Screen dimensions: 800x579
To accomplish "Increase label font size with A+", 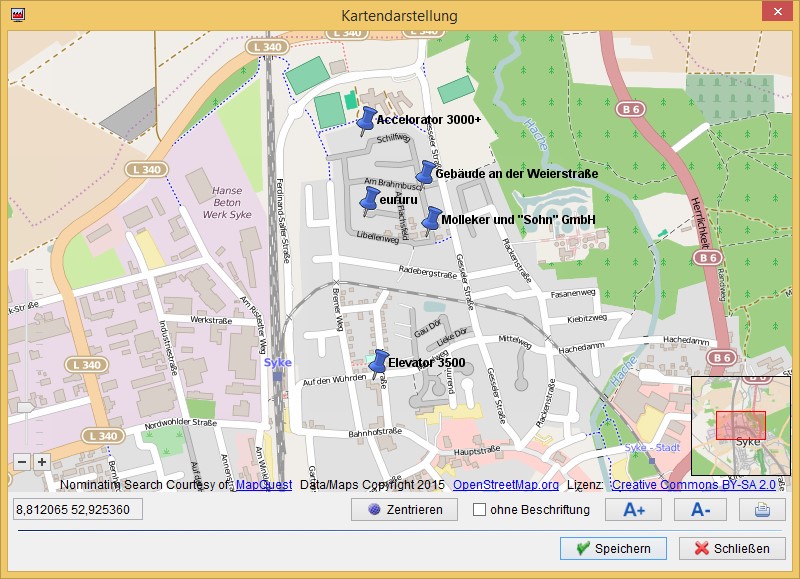I will point(634,510).
